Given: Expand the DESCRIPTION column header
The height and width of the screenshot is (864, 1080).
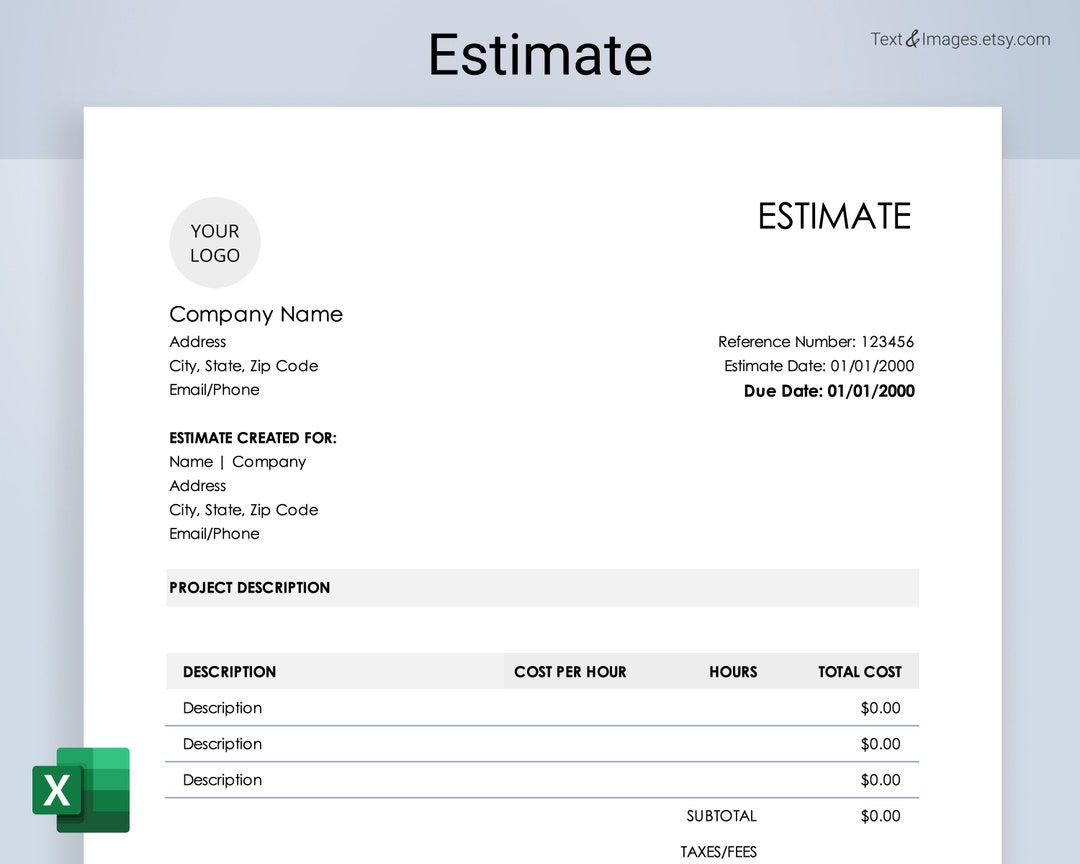Looking at the screenshot, I should pyautogui.click(x=229, y=671).
